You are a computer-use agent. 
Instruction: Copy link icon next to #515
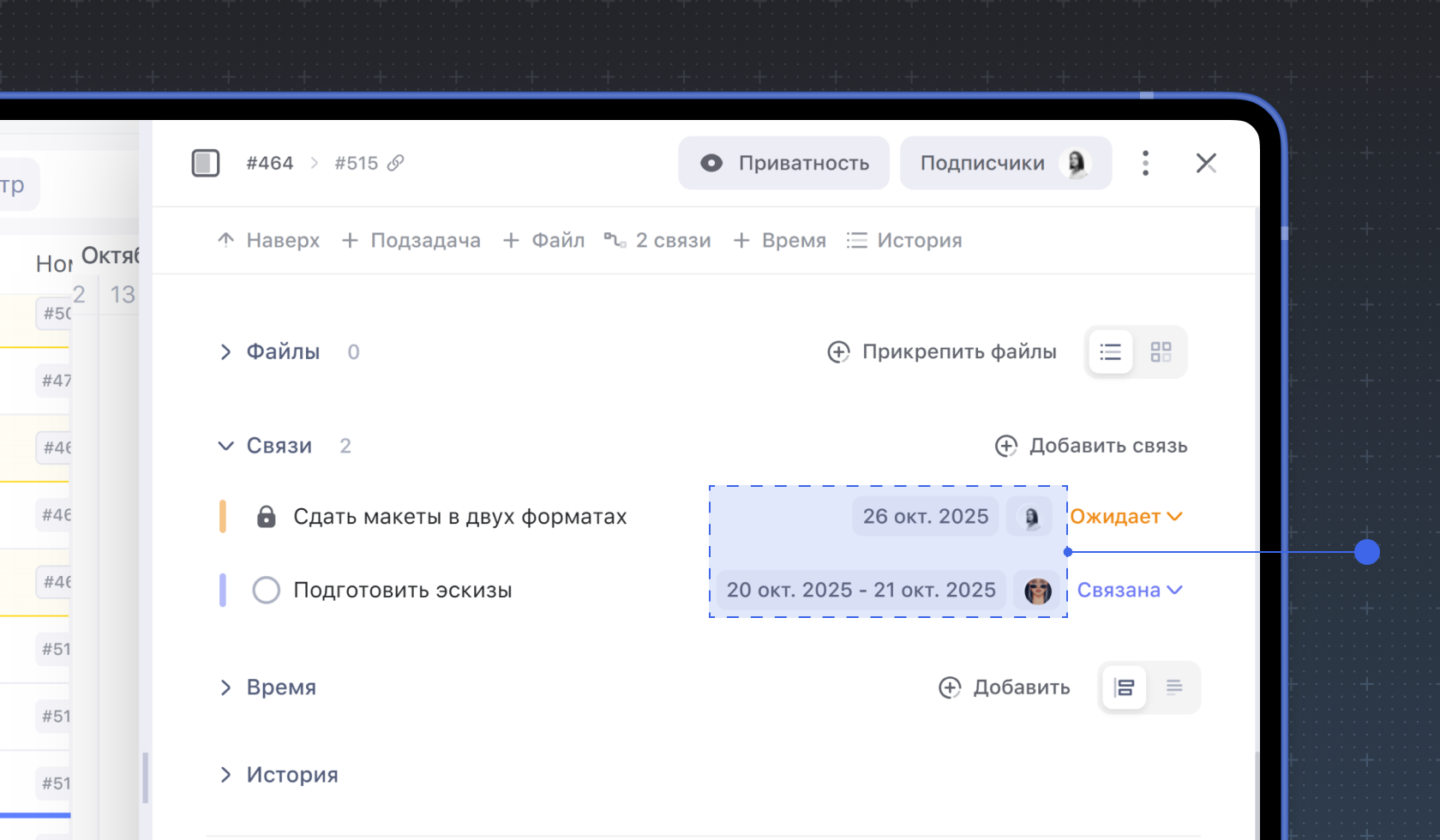pyautogui.click(x=395, y=163)
